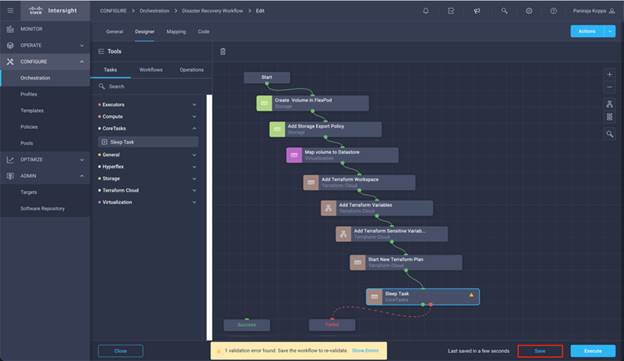Select the Designer tab
The image size is (624, 361).
point(144,31)
